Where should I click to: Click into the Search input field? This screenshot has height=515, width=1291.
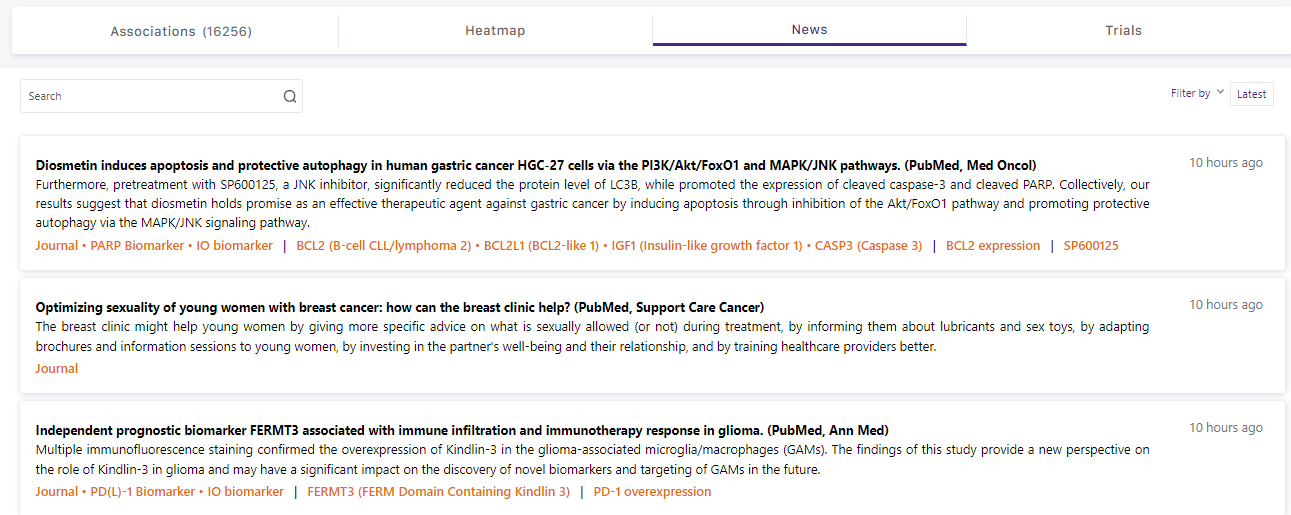(x=150, y=97)
